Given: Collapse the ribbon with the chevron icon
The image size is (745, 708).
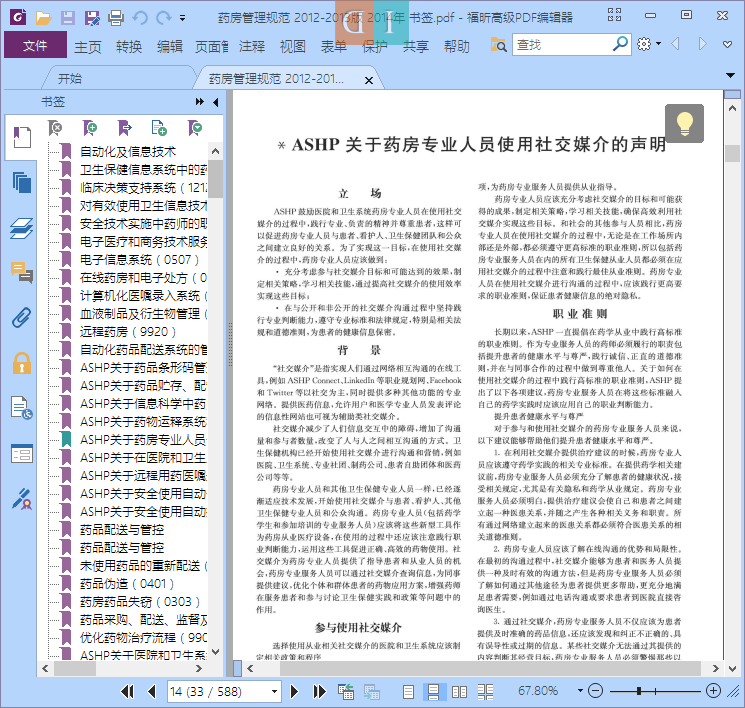Looking at the screenshot, I should point(727,45).
